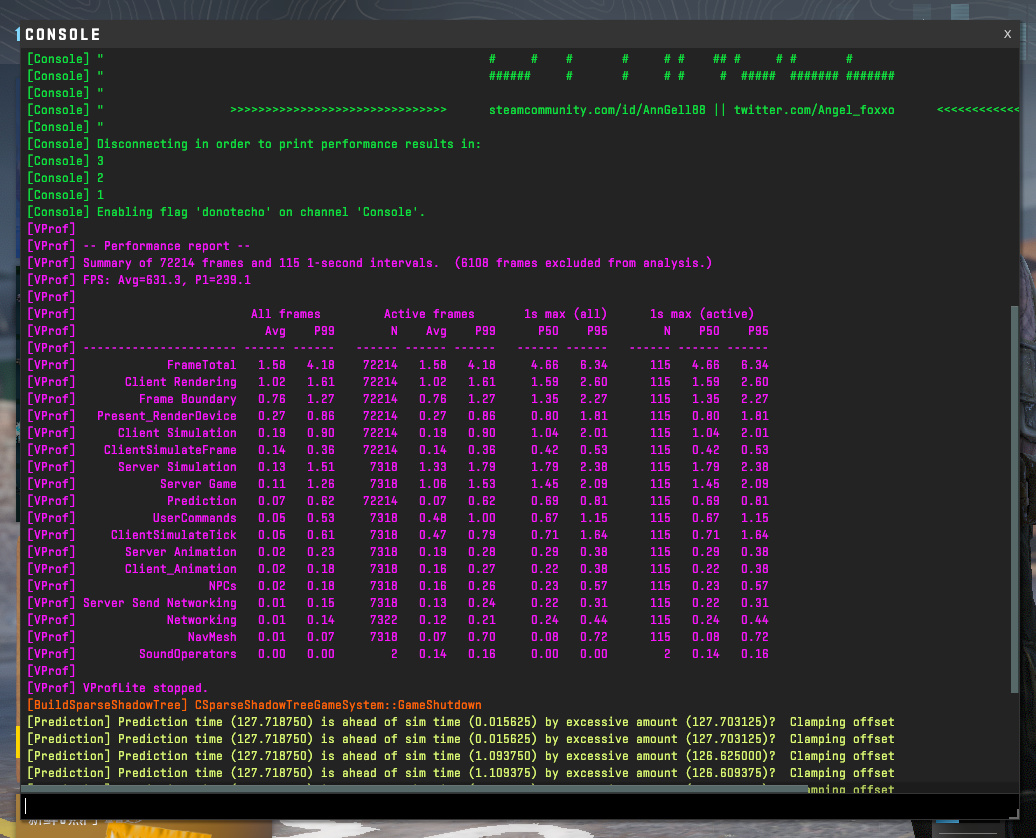Select the 'Performance report' header line

(166, 246)
